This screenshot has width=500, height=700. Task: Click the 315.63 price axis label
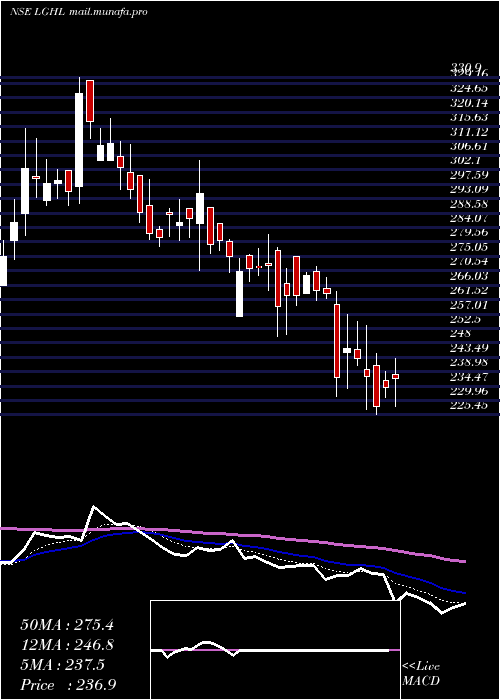tap(470, 117)
